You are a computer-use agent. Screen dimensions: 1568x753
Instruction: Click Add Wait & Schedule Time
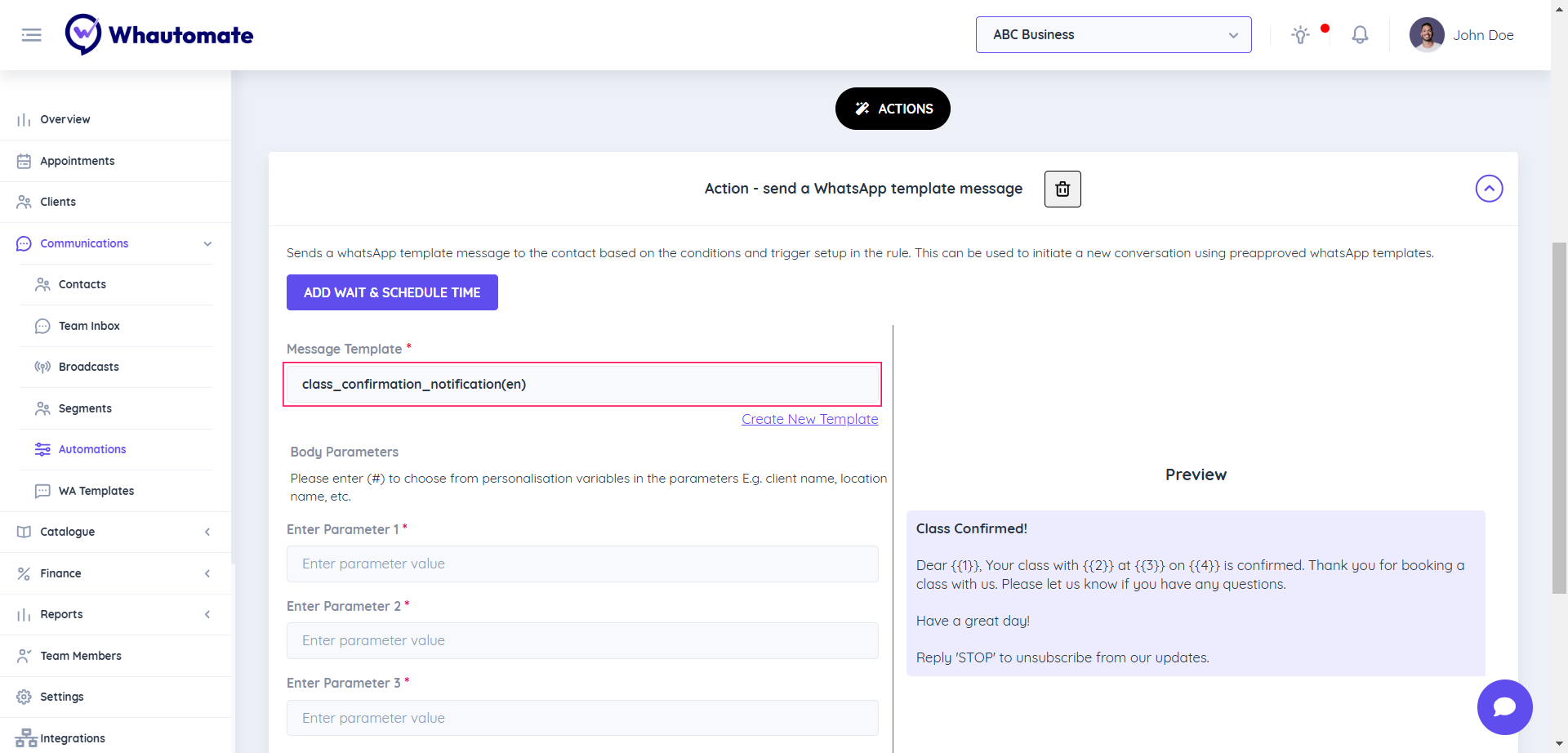click(x=392, y=292)
